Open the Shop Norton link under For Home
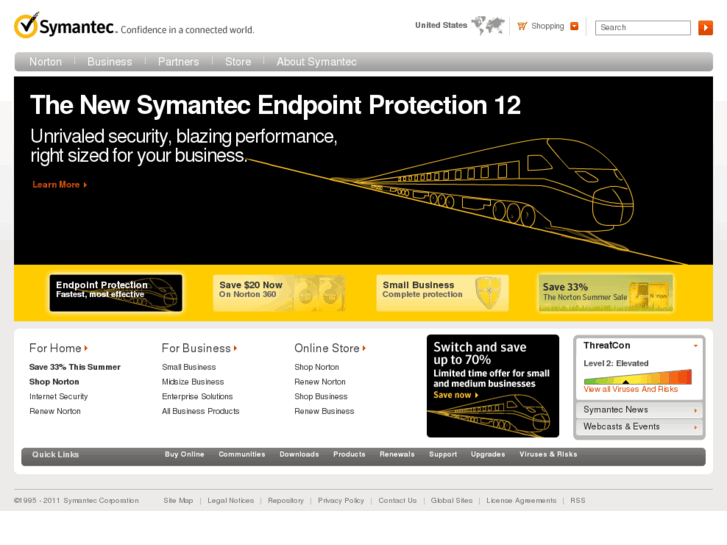727x545 pixels. (54, 382)
